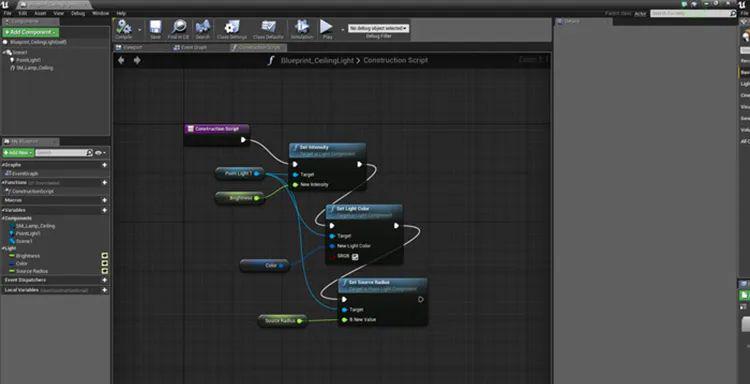Open the Help menu
This screenshot has height=384, width=750.
[x=121, y=13]
